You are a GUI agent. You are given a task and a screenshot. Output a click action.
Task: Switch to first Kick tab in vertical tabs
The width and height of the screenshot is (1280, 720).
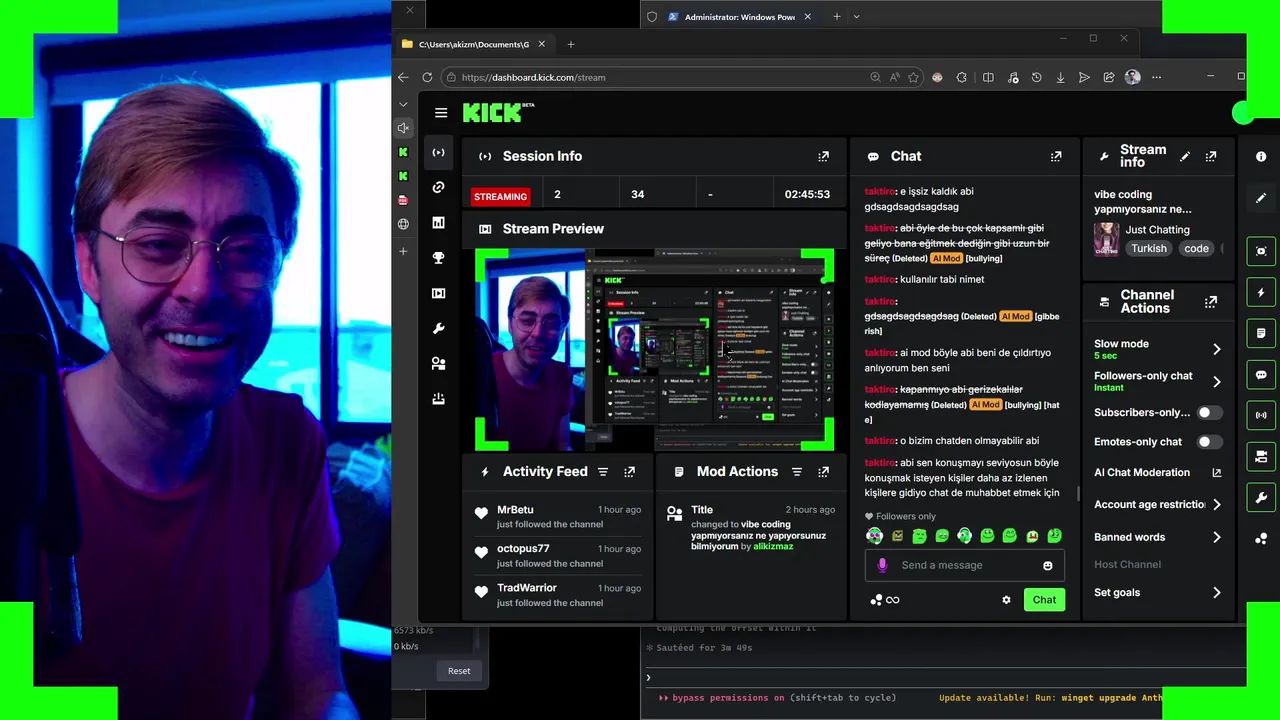403,152
